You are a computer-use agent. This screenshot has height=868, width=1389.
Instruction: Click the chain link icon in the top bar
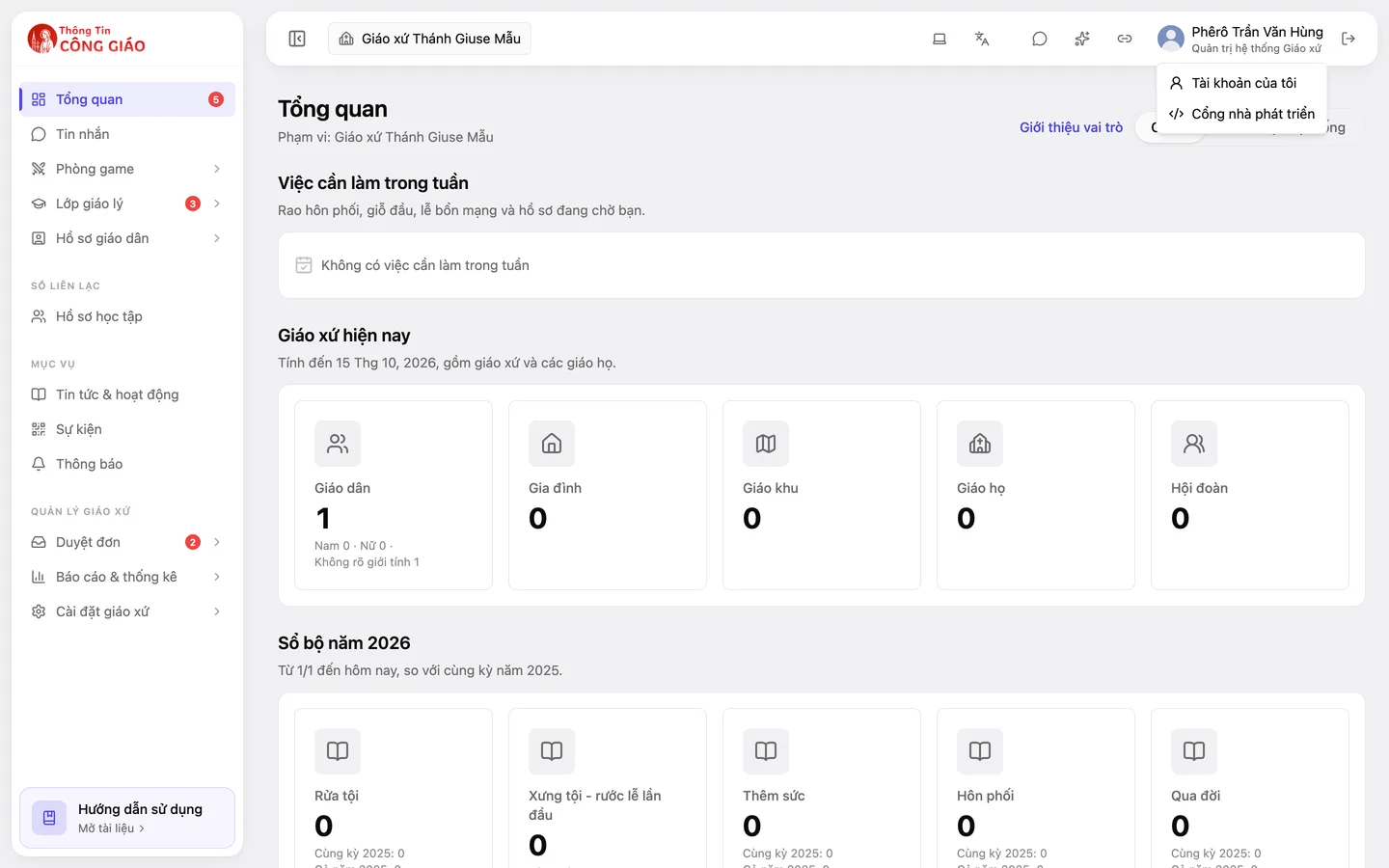1125,39
